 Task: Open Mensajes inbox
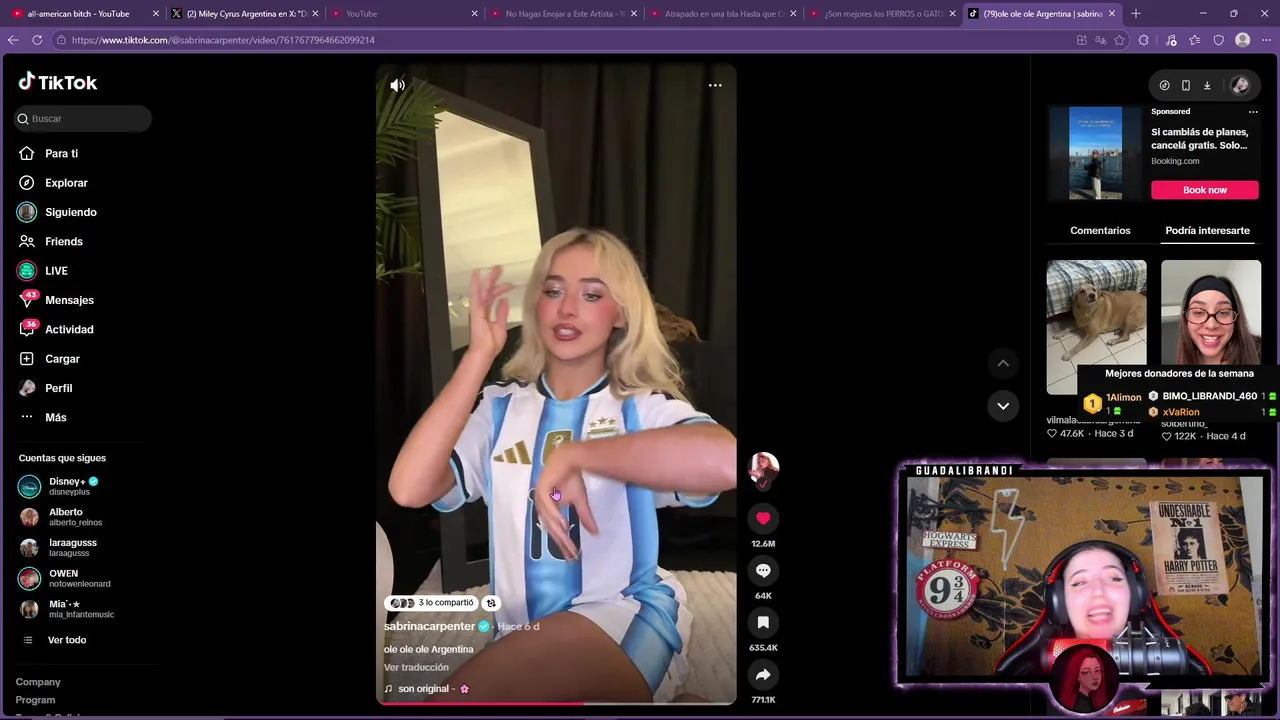pyautogui.click(x=69, y=300)
